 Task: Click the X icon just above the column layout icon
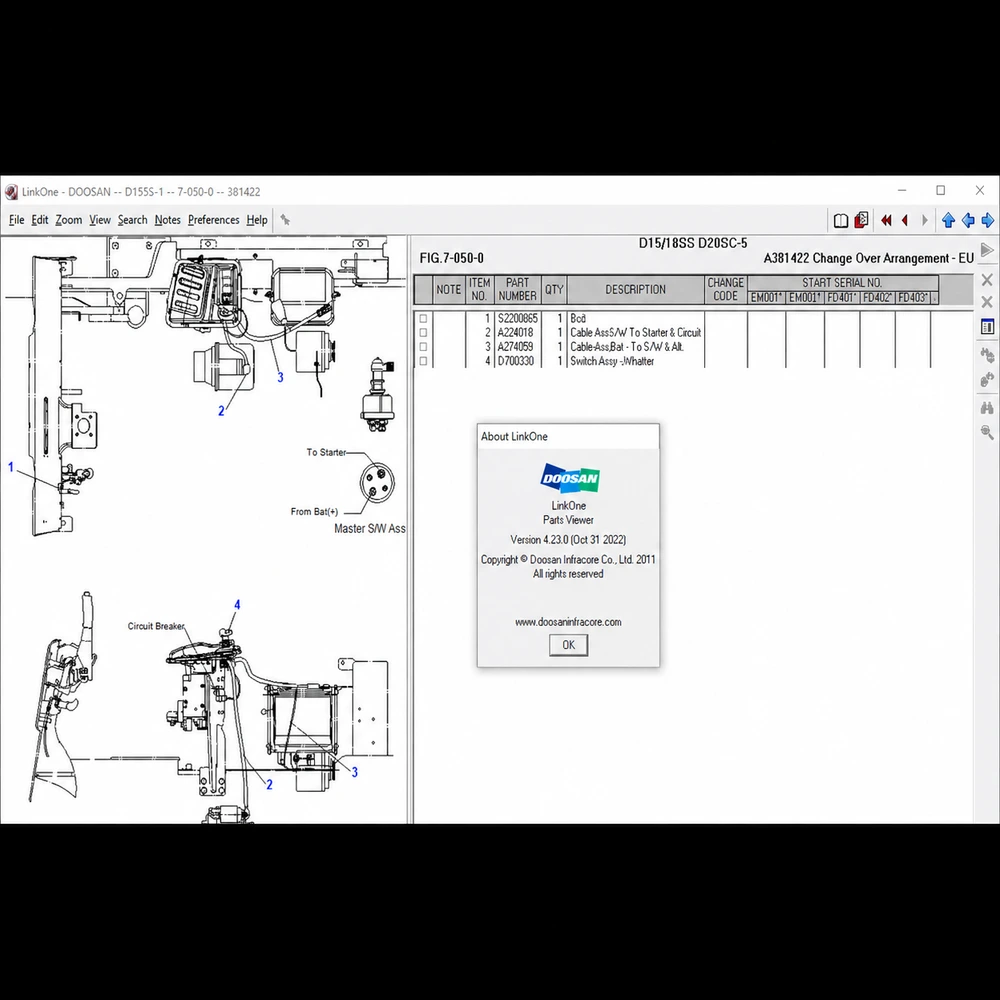[x=987, y=302]
